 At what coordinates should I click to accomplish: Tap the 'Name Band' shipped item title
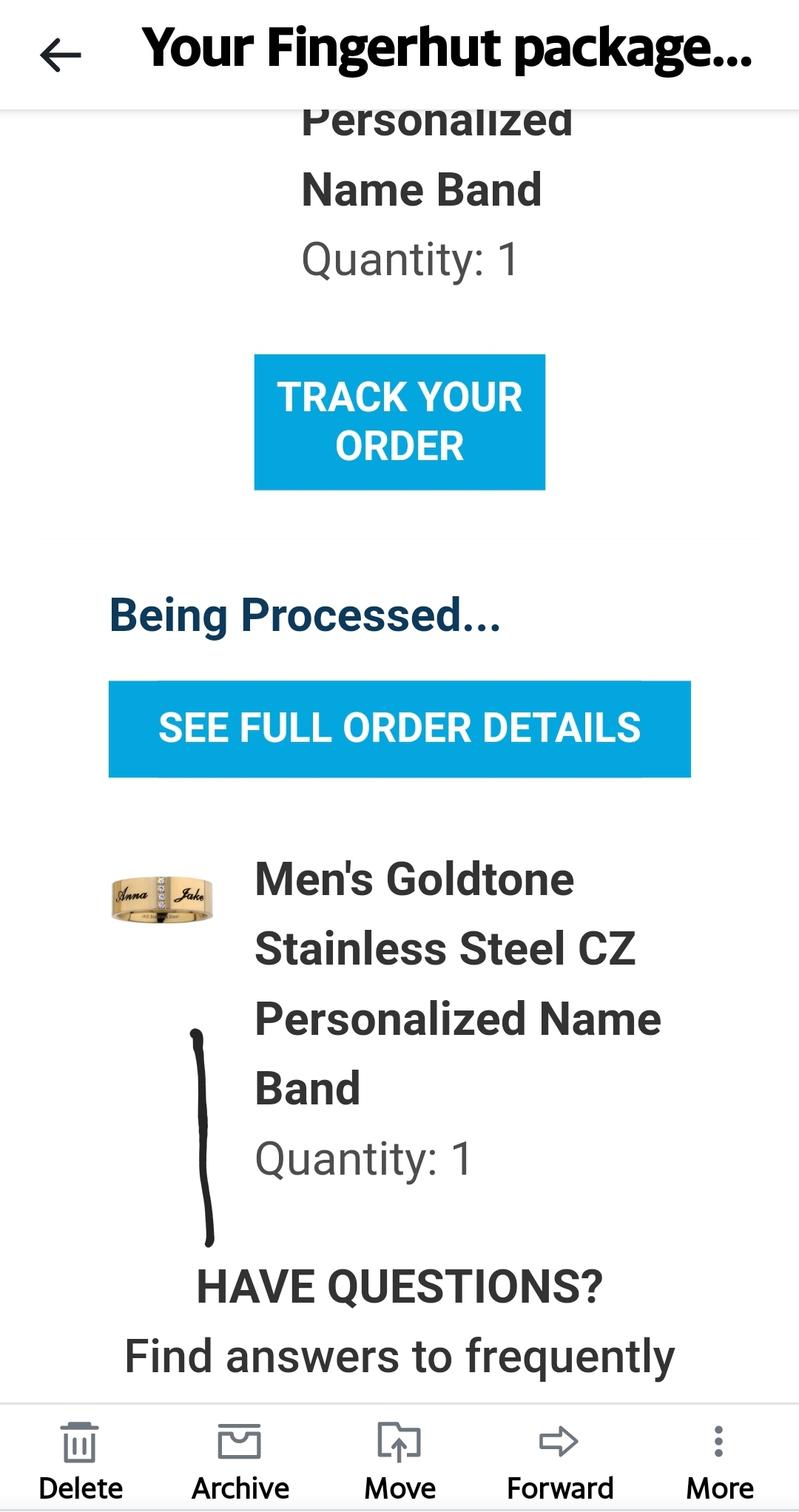click(x=422, y=189)
